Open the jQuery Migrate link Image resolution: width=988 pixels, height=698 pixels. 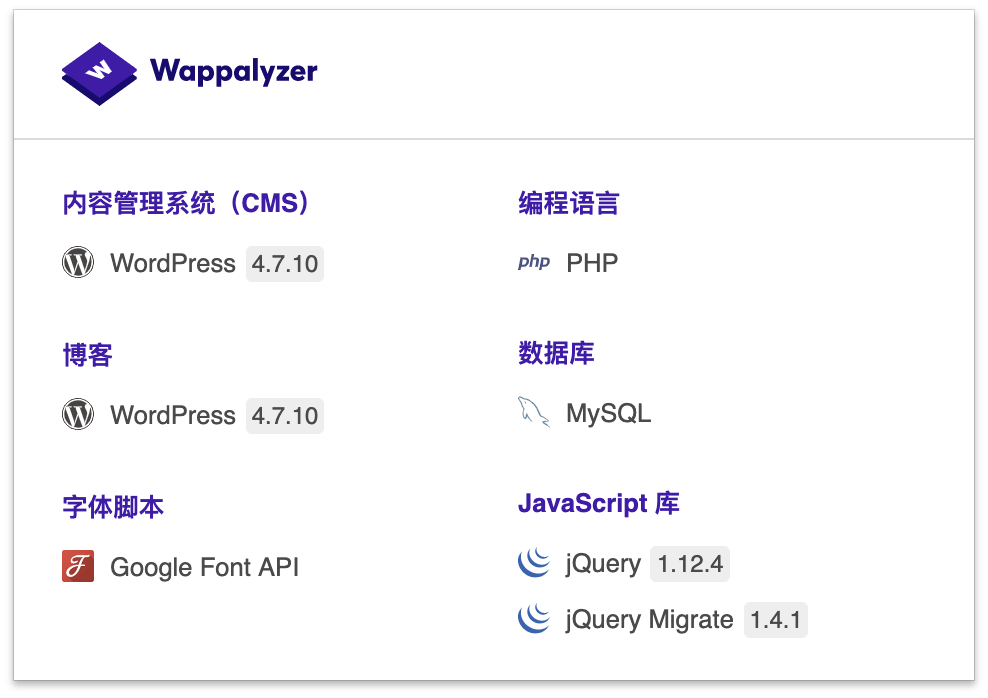pos(650,619)
